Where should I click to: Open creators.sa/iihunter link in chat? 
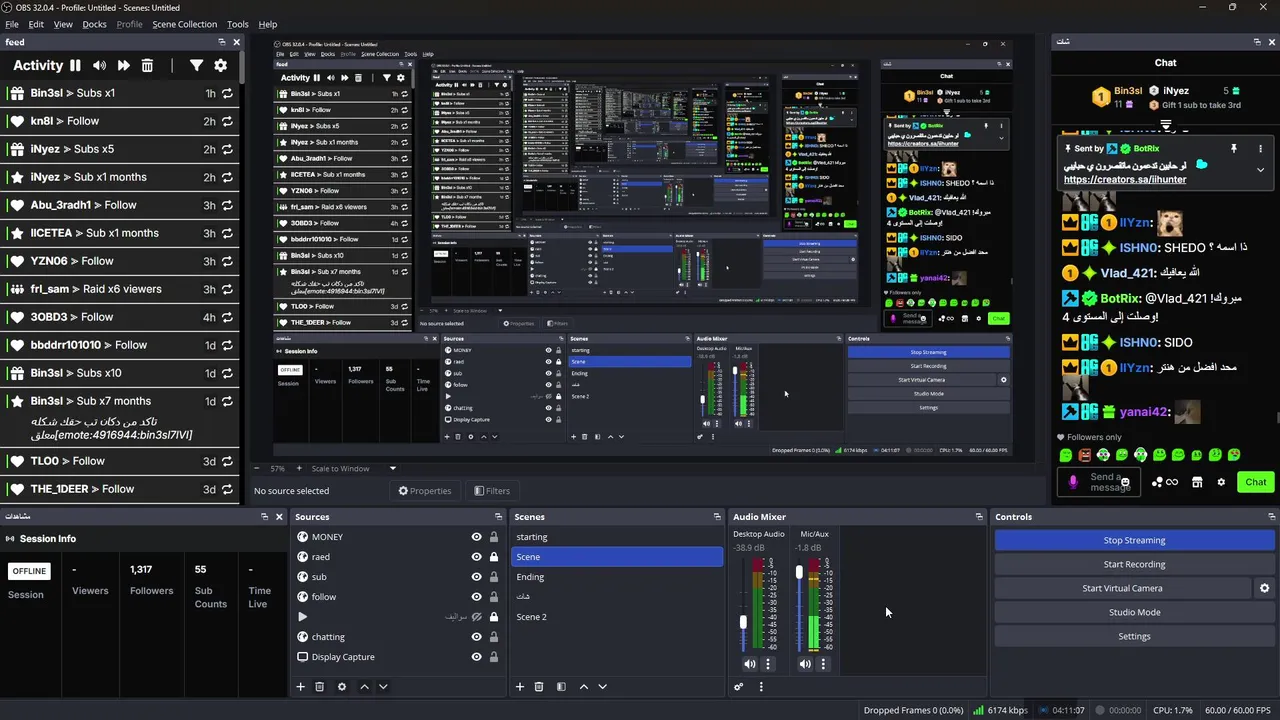click(x=1125, y=180)
